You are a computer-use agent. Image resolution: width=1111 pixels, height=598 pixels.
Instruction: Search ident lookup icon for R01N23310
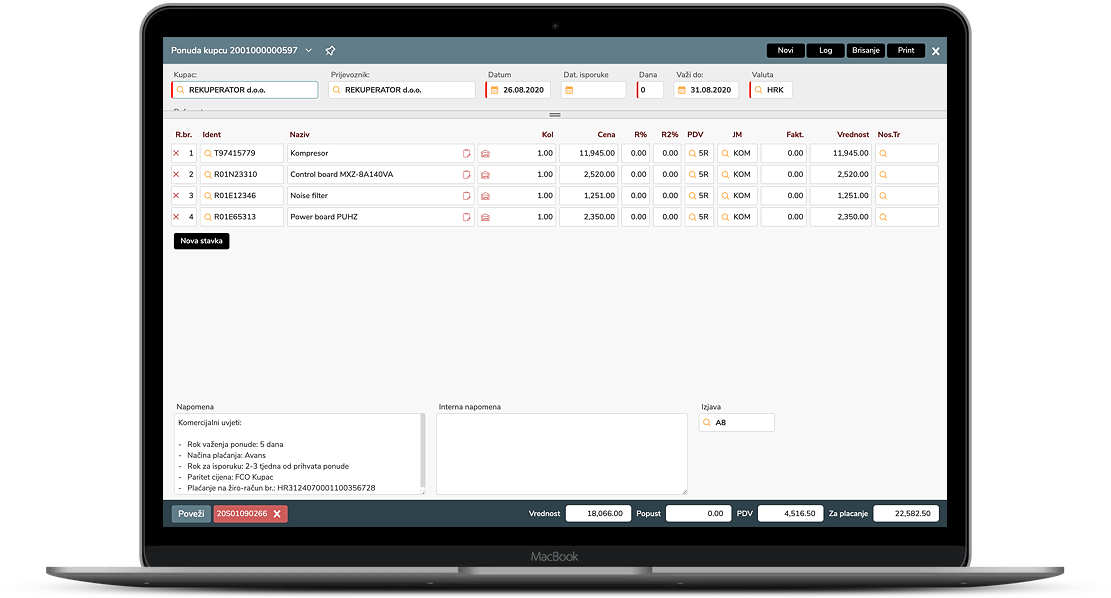208,174
